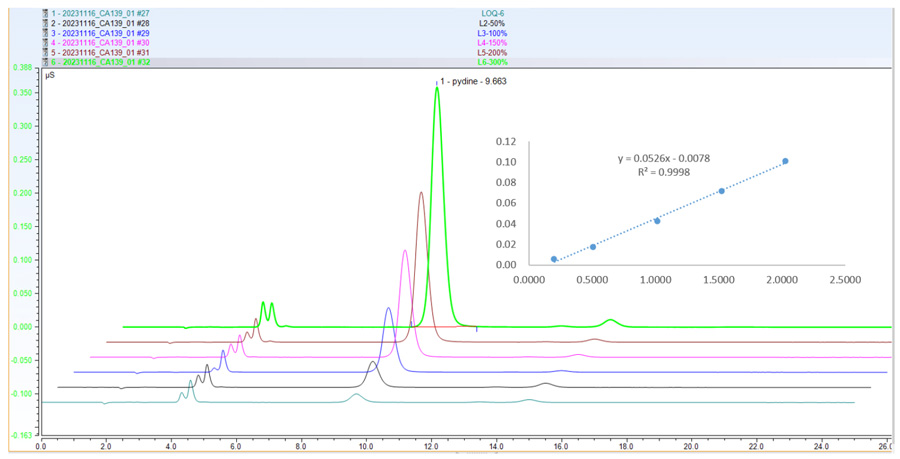Click the icon beside chromatogram 4 #30

pos(46,43)
